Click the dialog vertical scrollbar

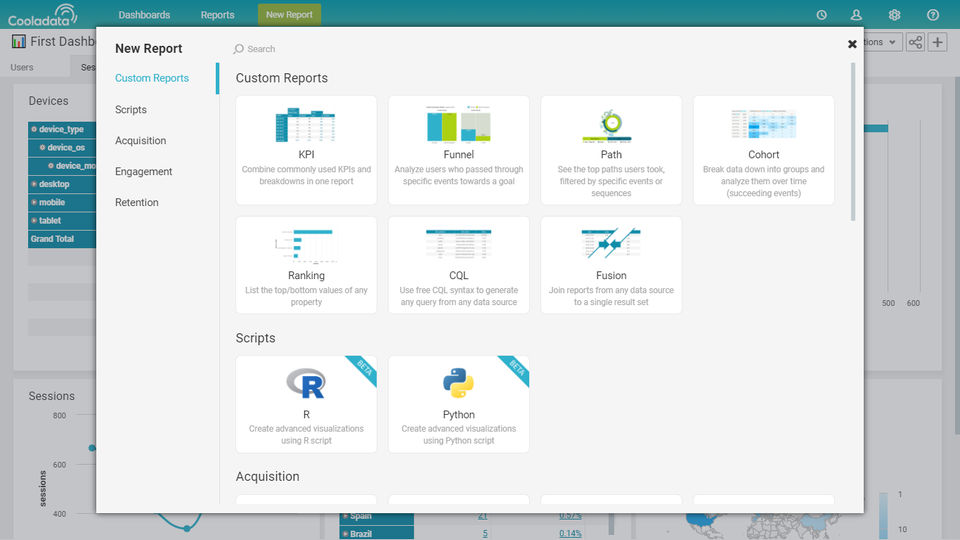tap(853, 141)
